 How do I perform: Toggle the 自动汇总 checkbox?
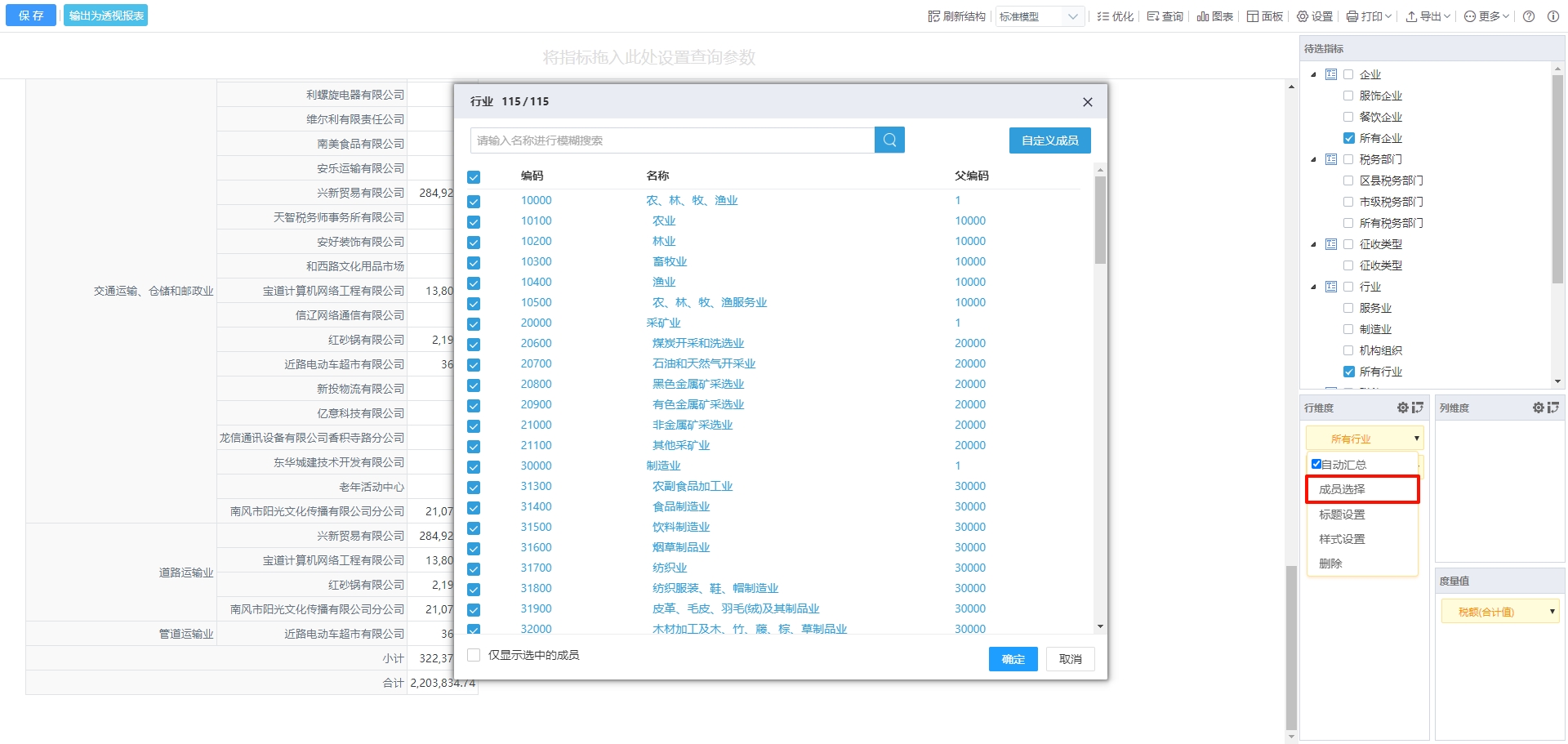tap(1316, 464)
